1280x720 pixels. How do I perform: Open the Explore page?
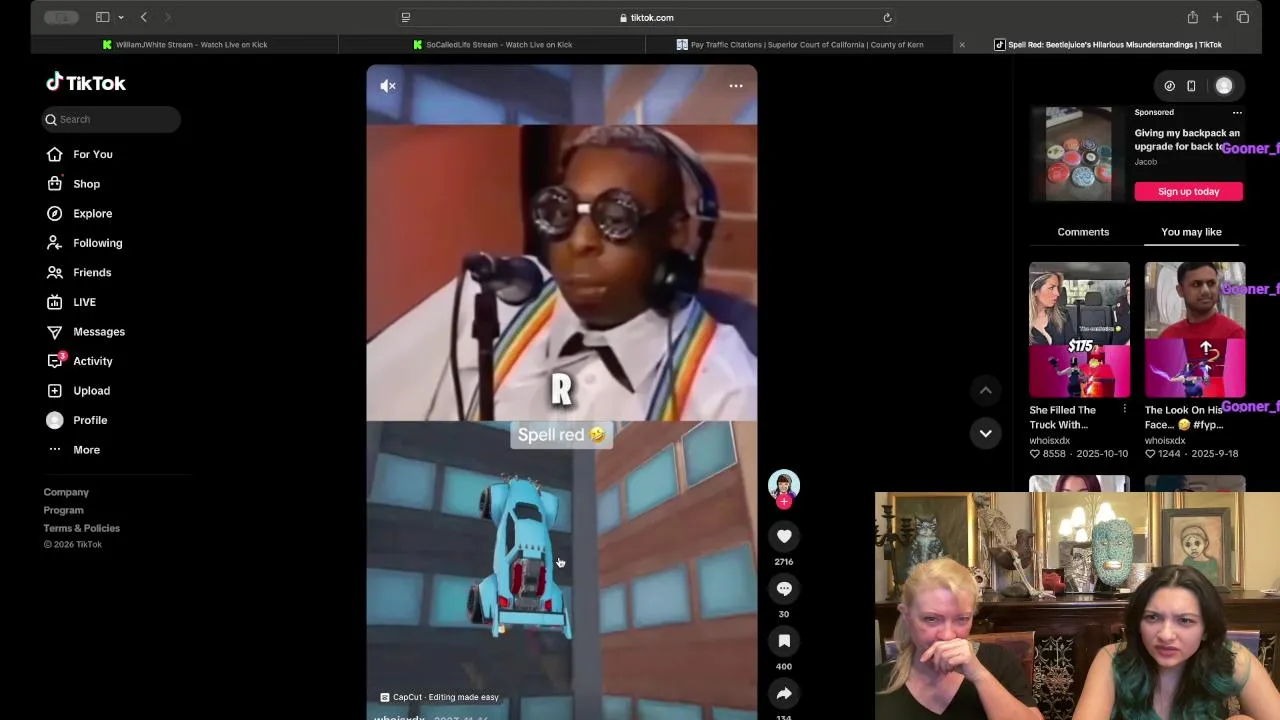[80, 213]
